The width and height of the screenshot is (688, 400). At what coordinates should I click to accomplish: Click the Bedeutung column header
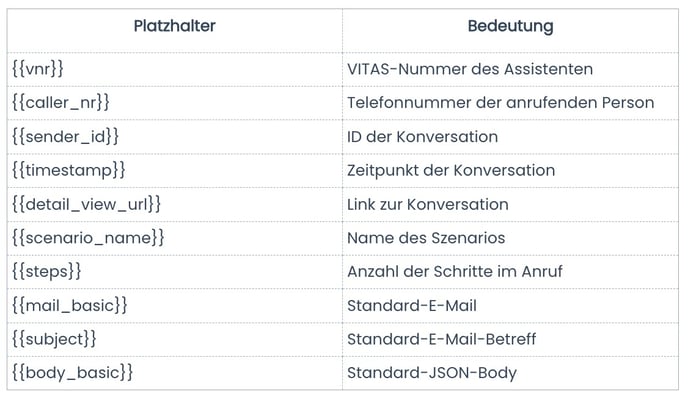510,27
